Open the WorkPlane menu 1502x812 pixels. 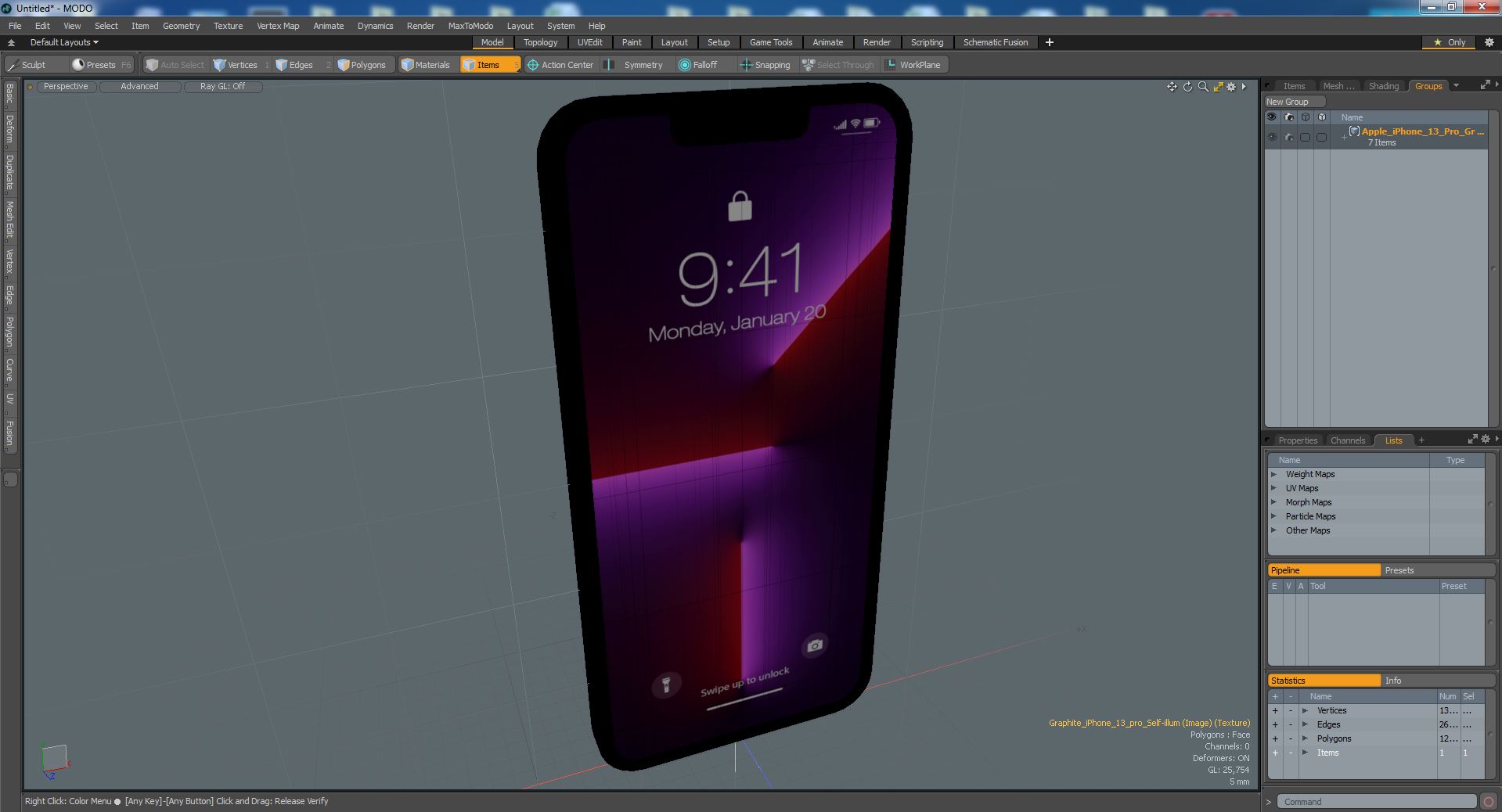pos(913,65)
